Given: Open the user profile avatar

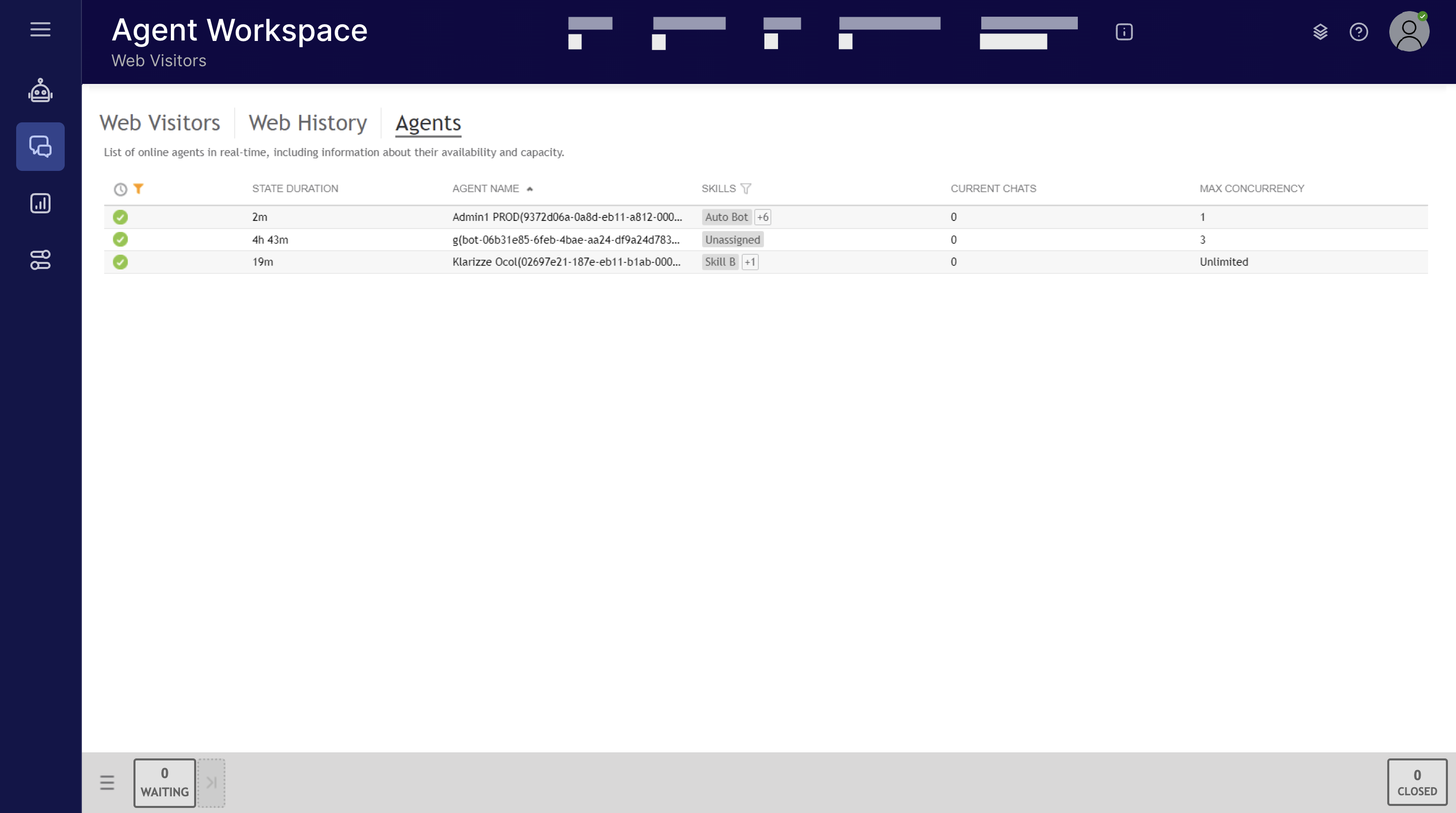Looking at the screenshot, I should [1408, 32].
